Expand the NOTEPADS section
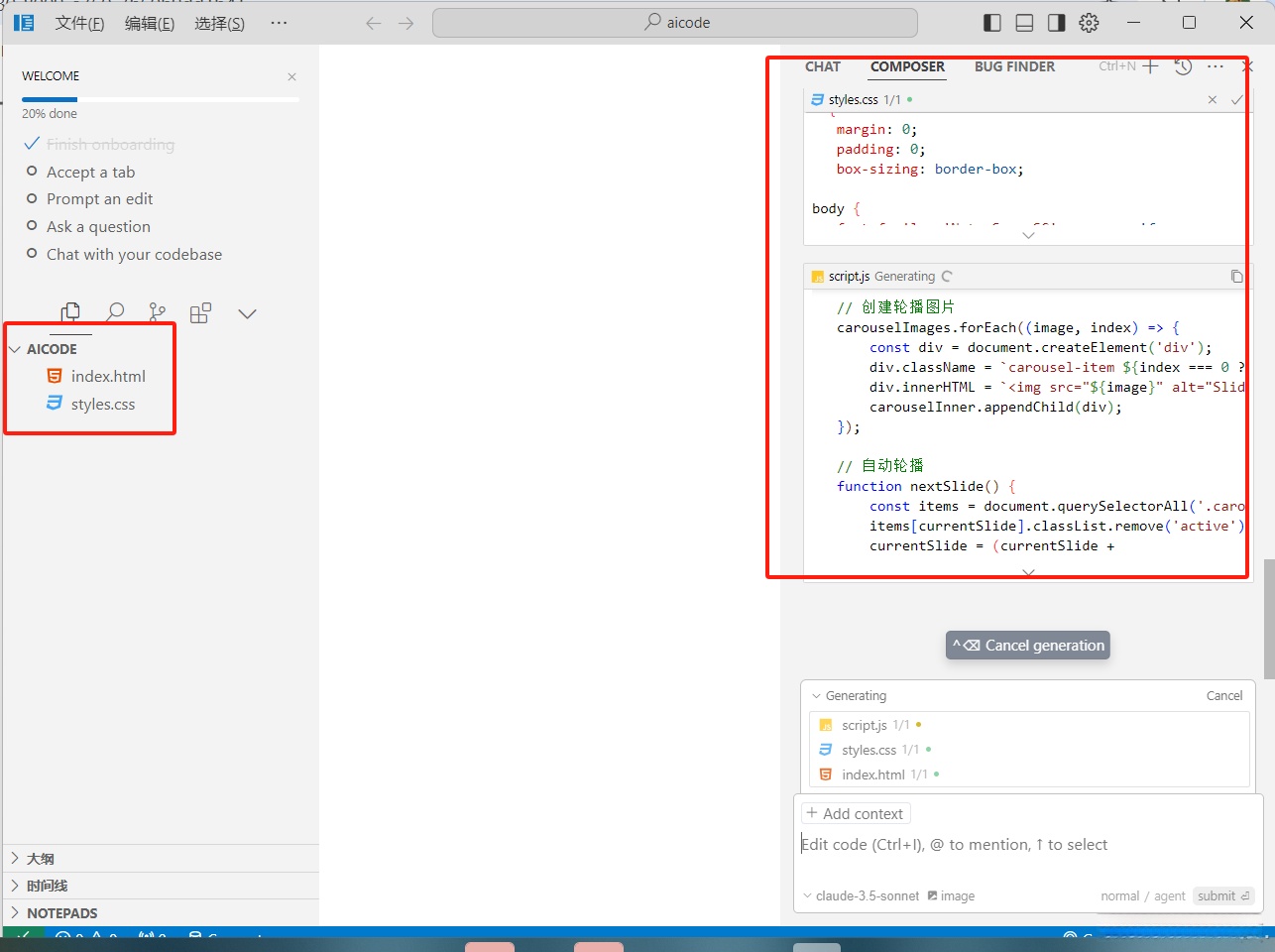The width and height of the screenshot is (1275, 952). pos(61,913)
